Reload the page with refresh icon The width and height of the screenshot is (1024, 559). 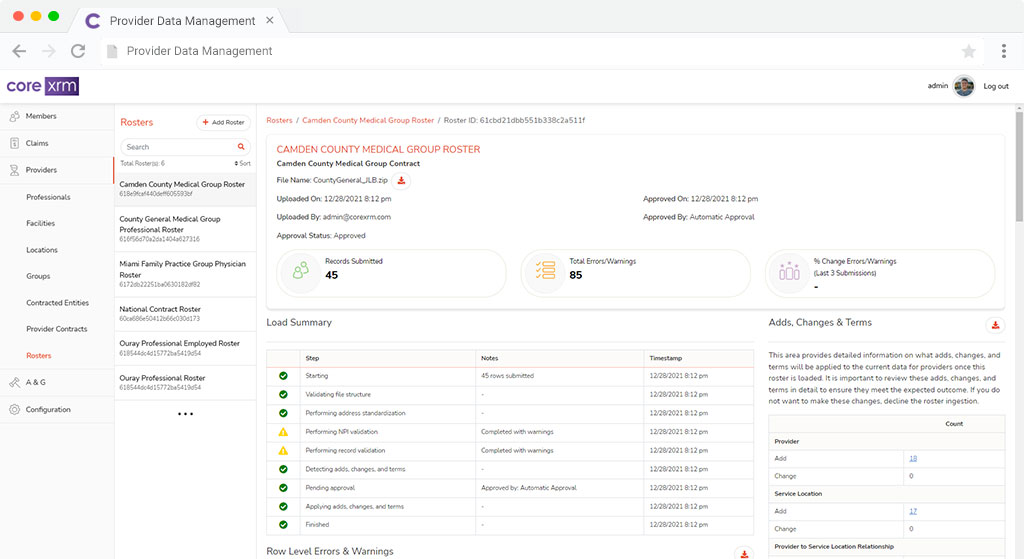tap(78, 51)
